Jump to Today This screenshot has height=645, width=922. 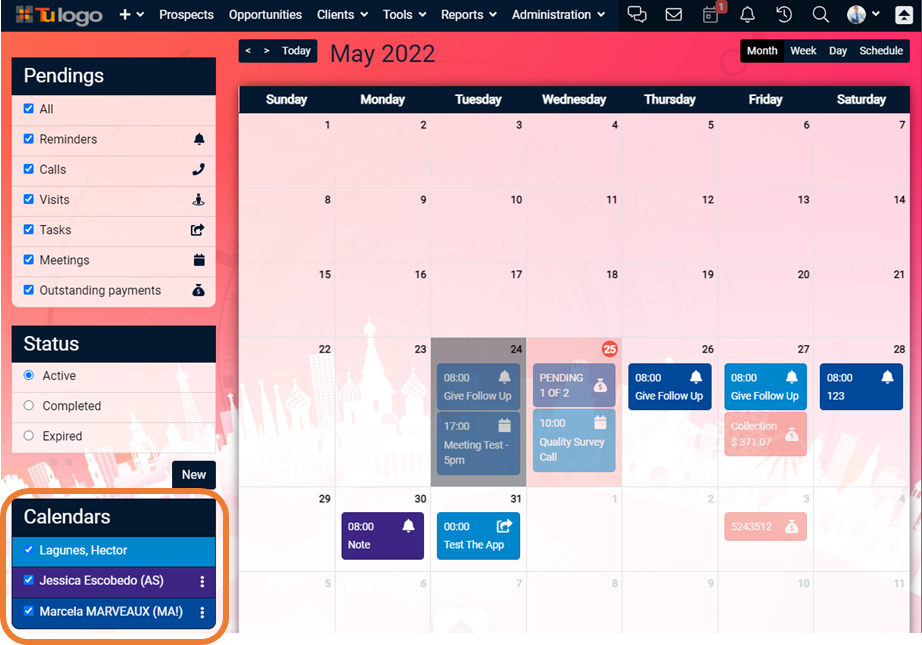coord(296,51)
